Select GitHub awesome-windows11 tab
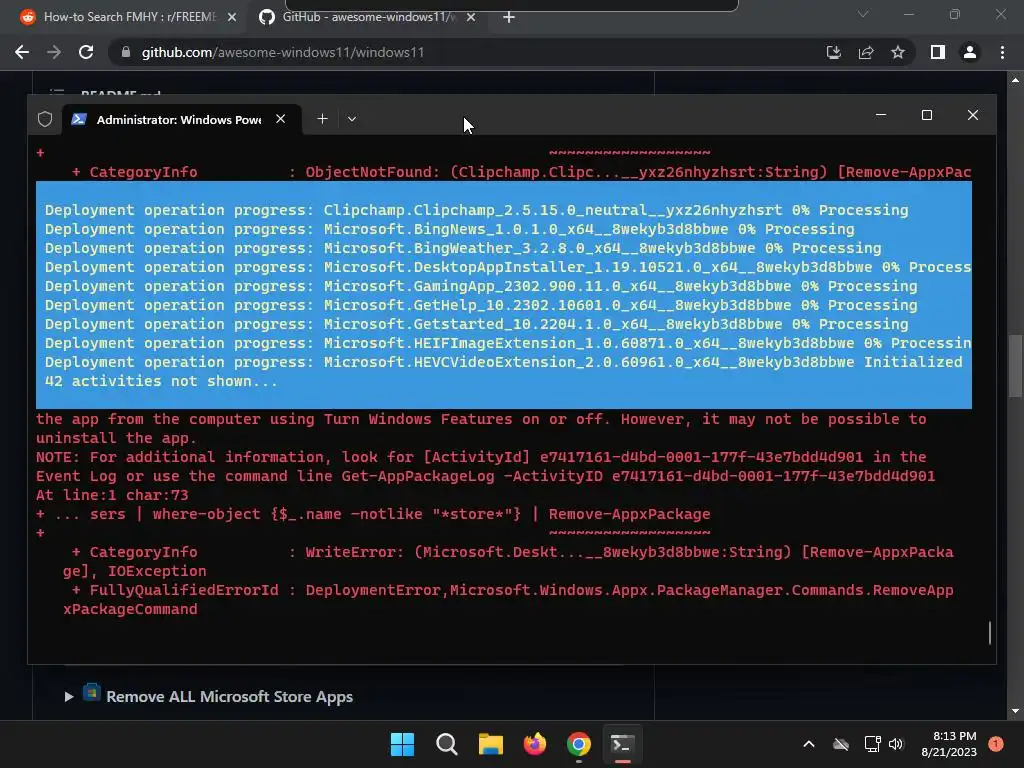 366,17
